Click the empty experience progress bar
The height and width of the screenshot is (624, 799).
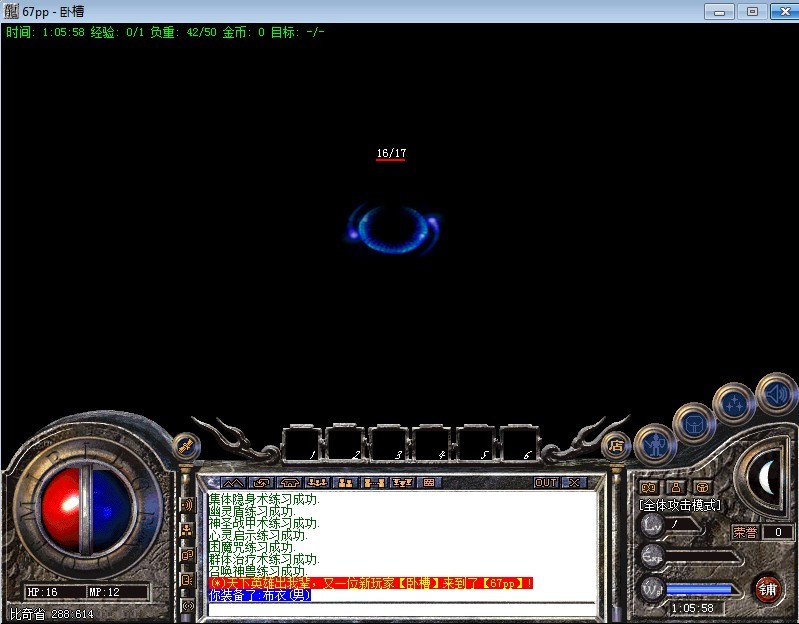[701, 557]
